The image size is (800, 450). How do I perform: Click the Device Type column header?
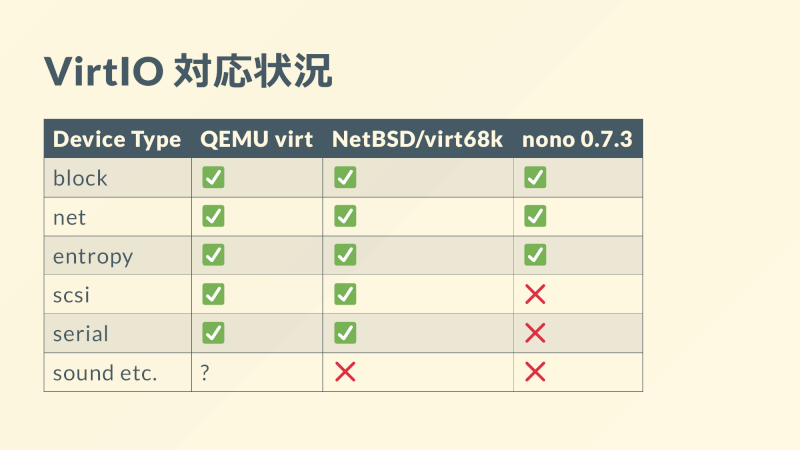coord(117,139)
